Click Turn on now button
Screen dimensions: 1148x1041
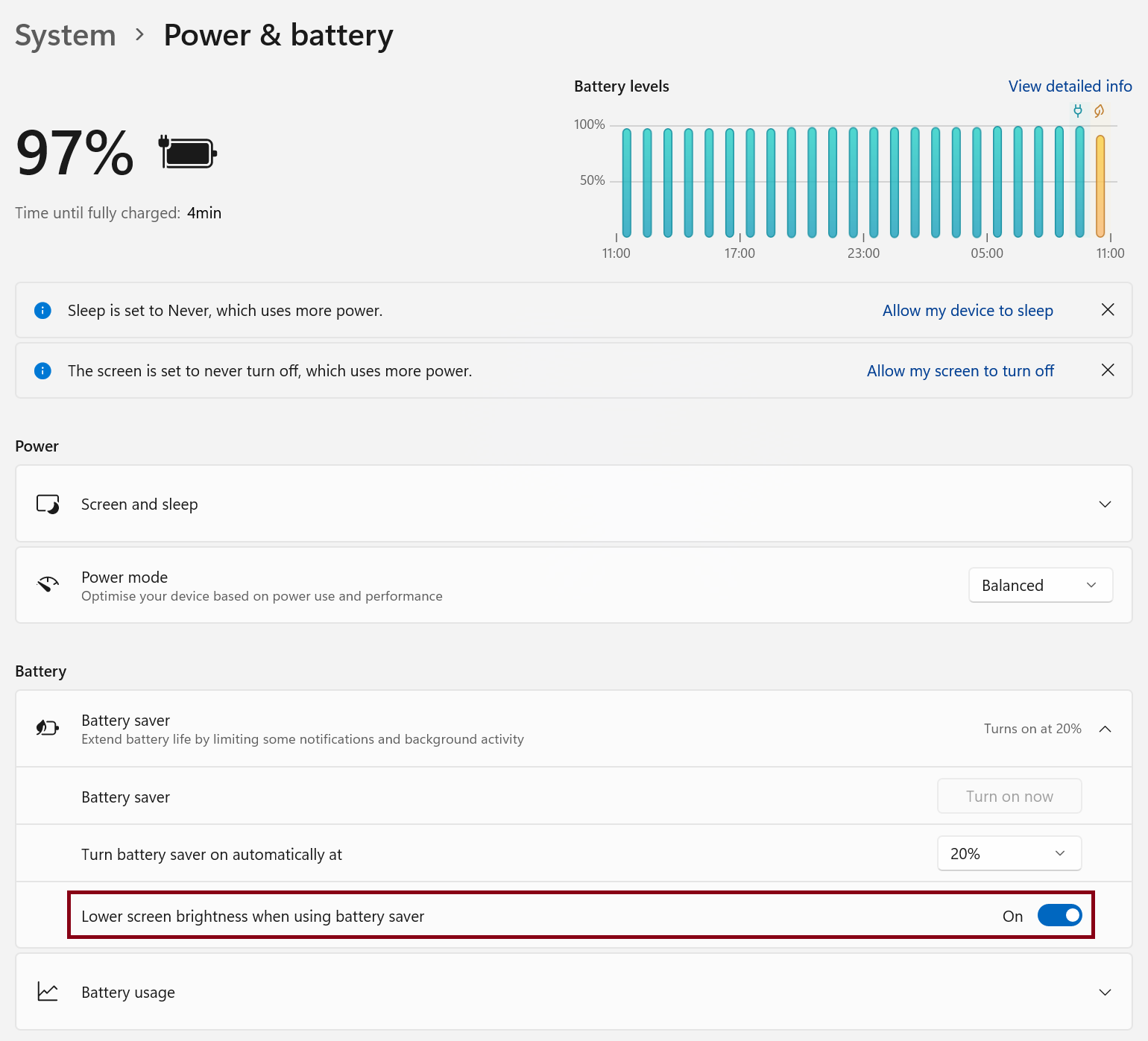(x=1009, y=797)
